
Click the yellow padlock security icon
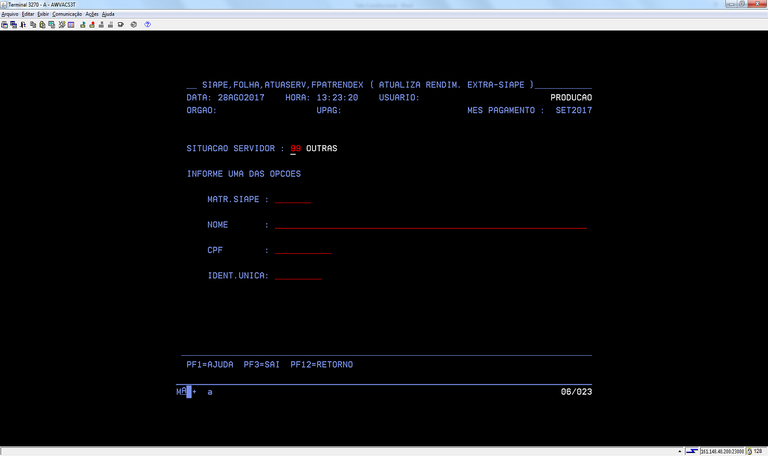click(749, 451)
